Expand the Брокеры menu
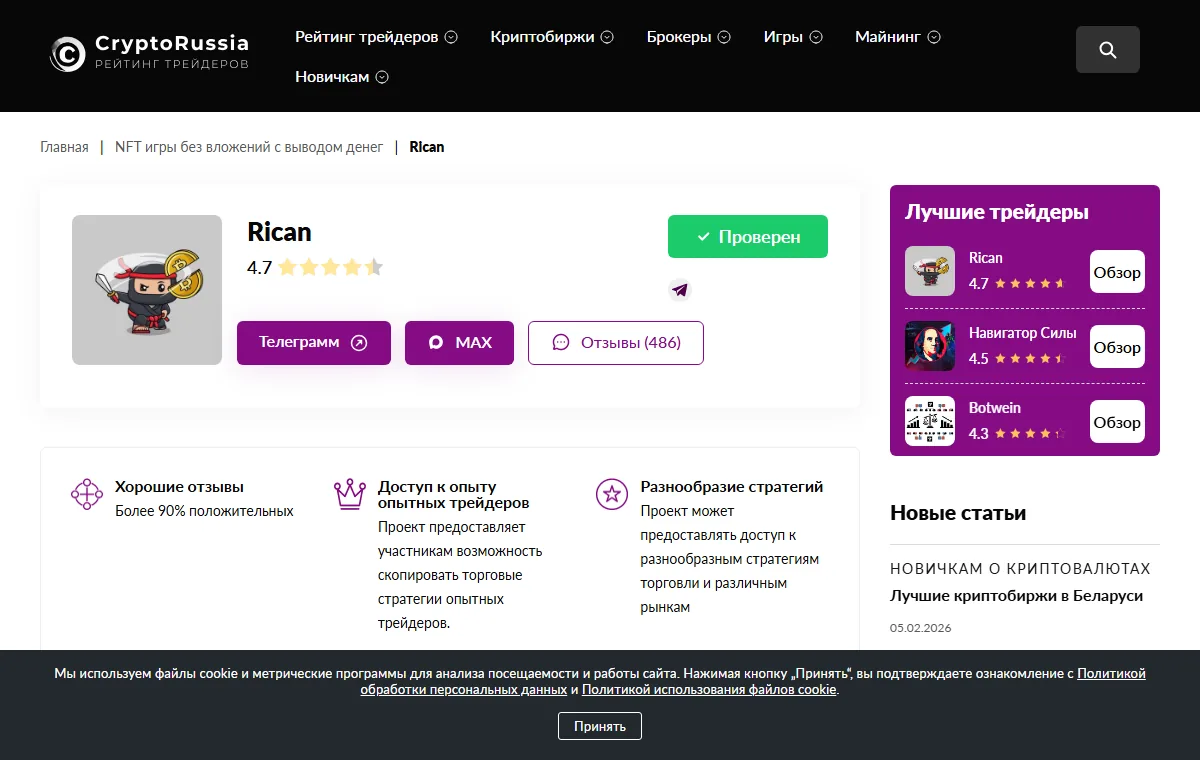Image resolution: width=1200 pixels, height=760 pixels. click(689, 37)
